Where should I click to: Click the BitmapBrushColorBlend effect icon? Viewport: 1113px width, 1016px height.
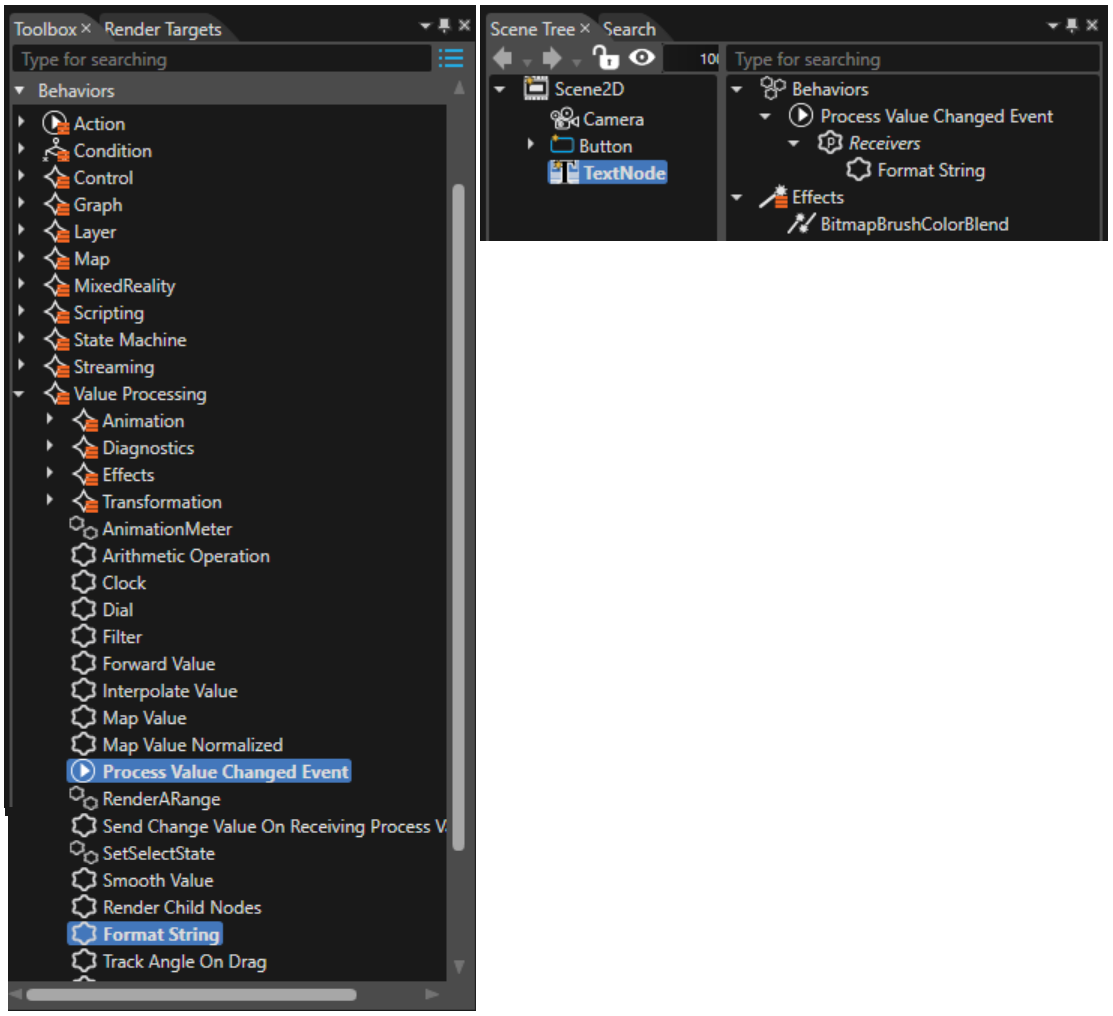801,224
